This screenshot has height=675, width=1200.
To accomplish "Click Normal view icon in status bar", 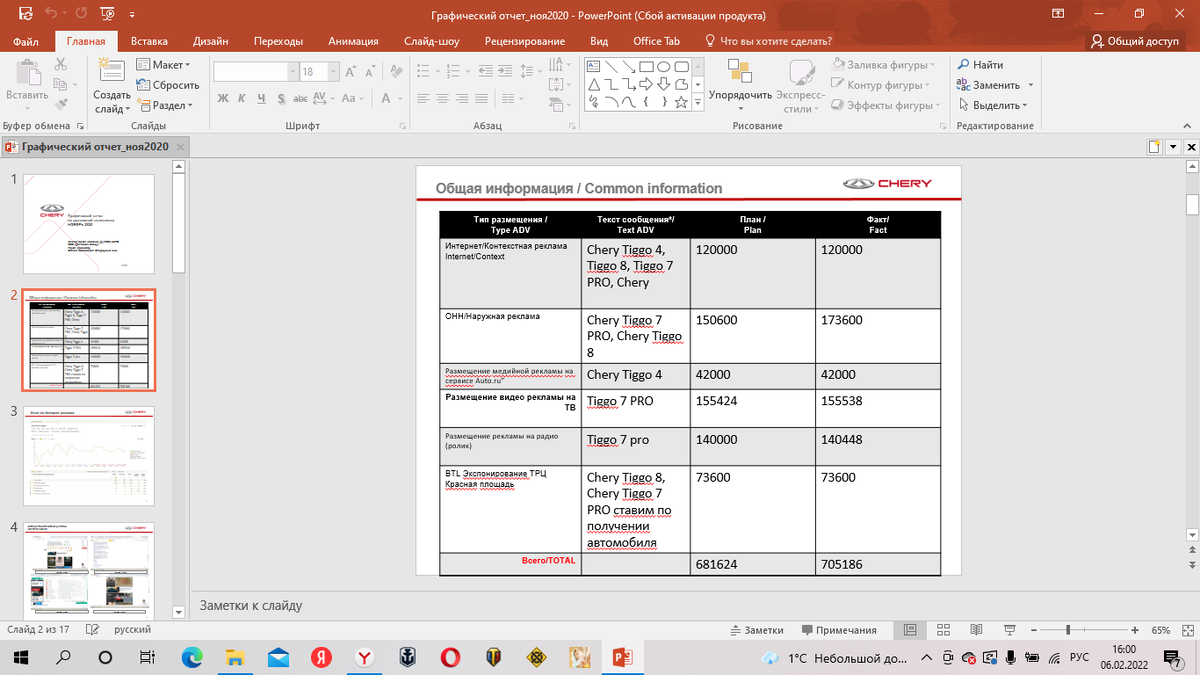I will [x=911, y=630].
